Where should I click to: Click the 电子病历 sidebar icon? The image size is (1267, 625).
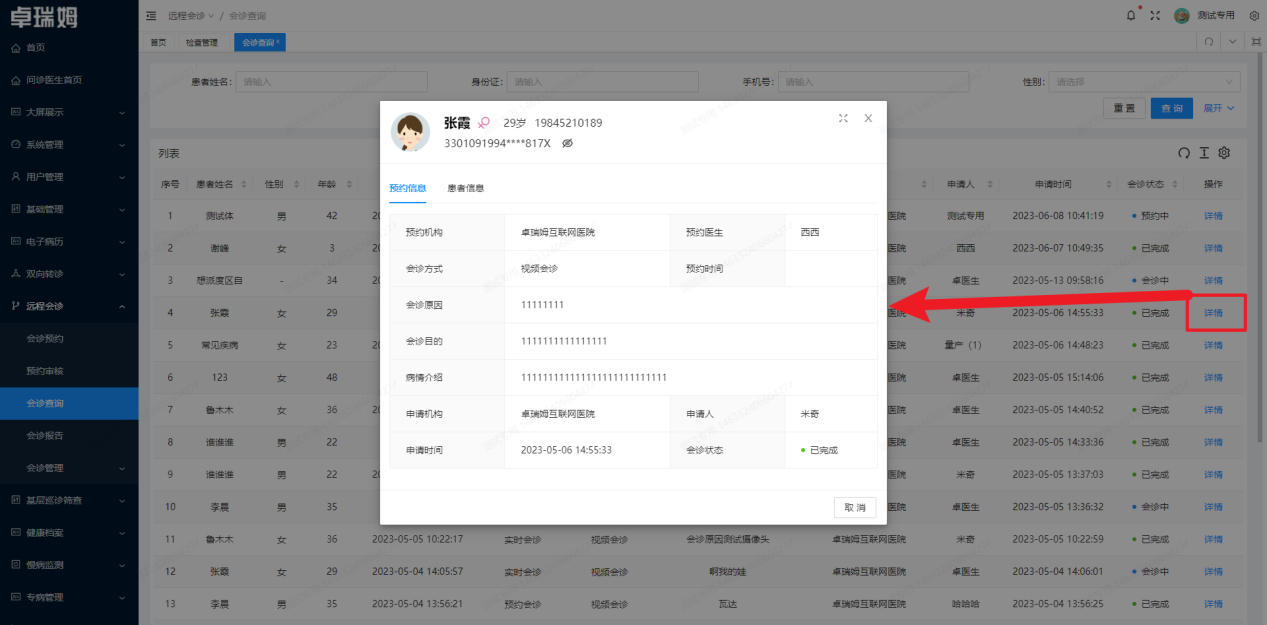click(15, 241)
